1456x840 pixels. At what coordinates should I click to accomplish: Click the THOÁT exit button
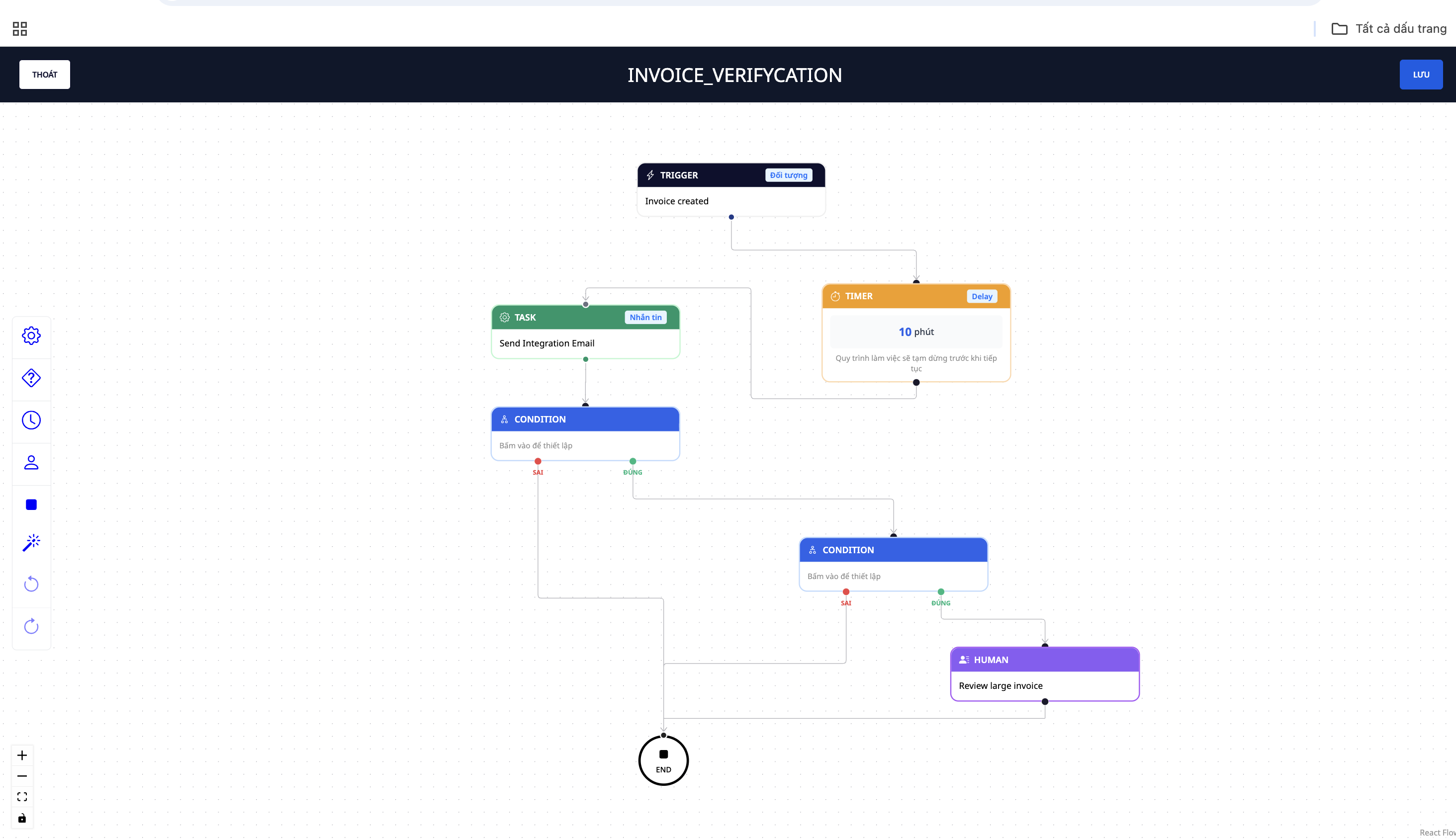(x=44, y=75)
